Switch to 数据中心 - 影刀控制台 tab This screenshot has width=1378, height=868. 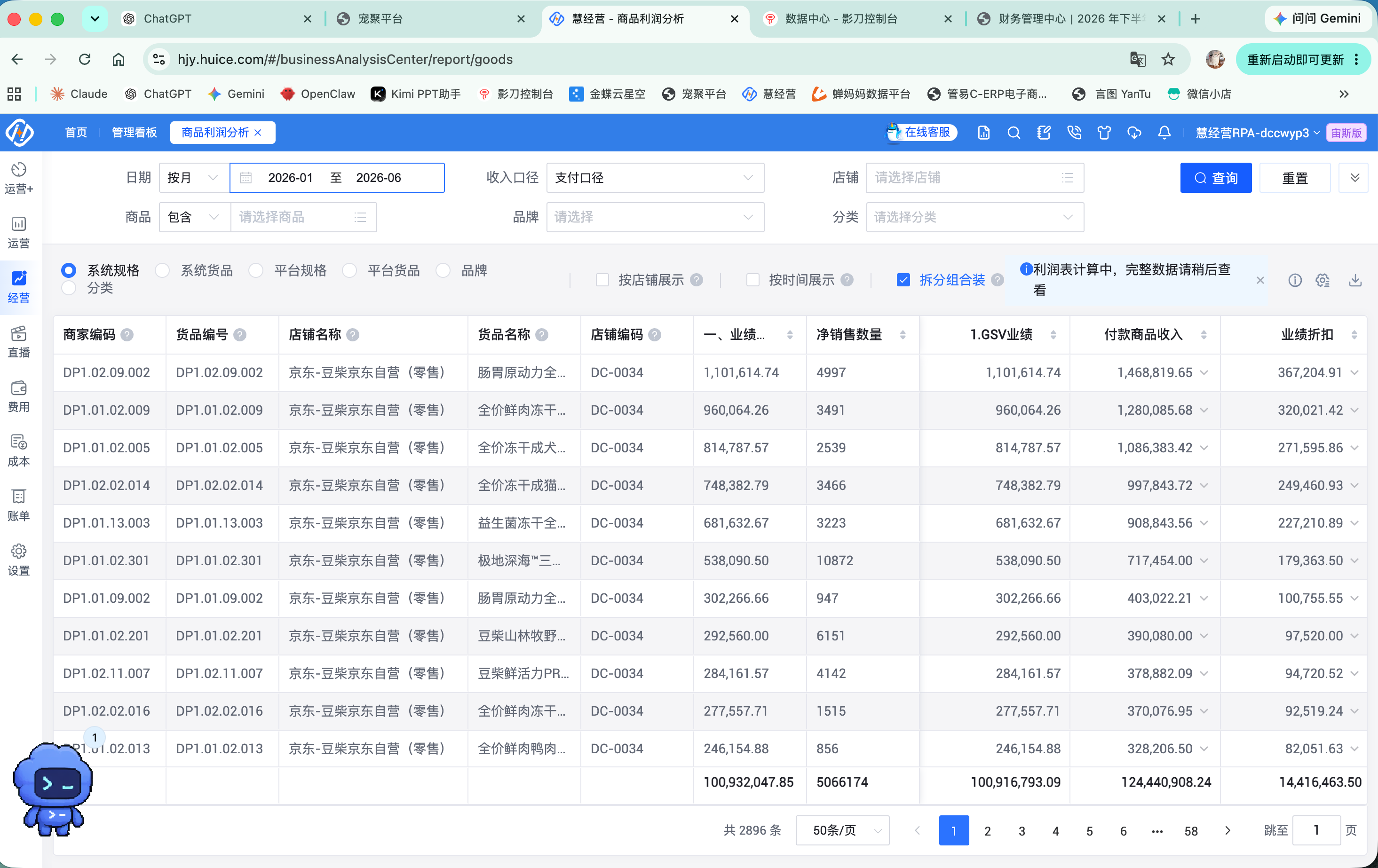(858, 19)
